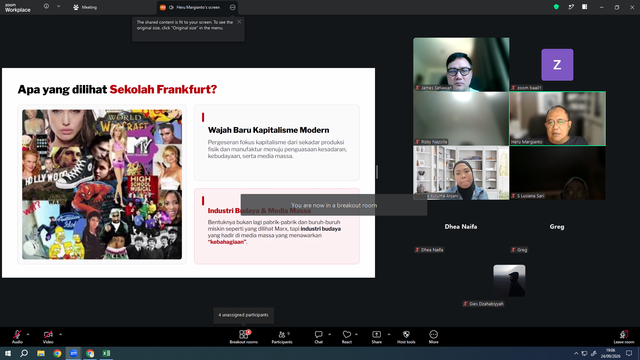
Task: Switch to the Meeting tab
Action: coord(85,7)
